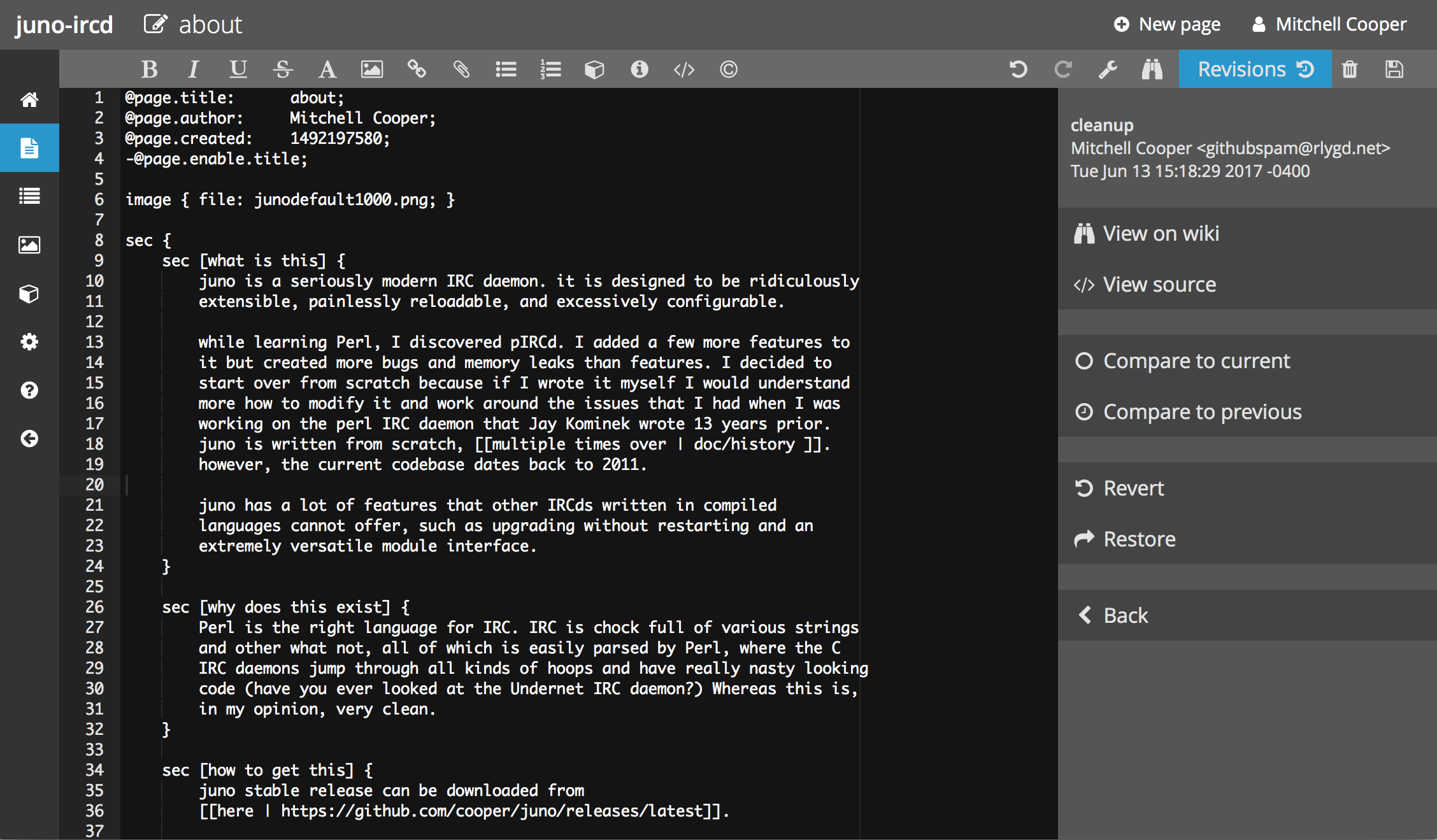1437x840 pixels.
Task: Go Back in the revisions panel
Action: click(x=1247, y=615)
